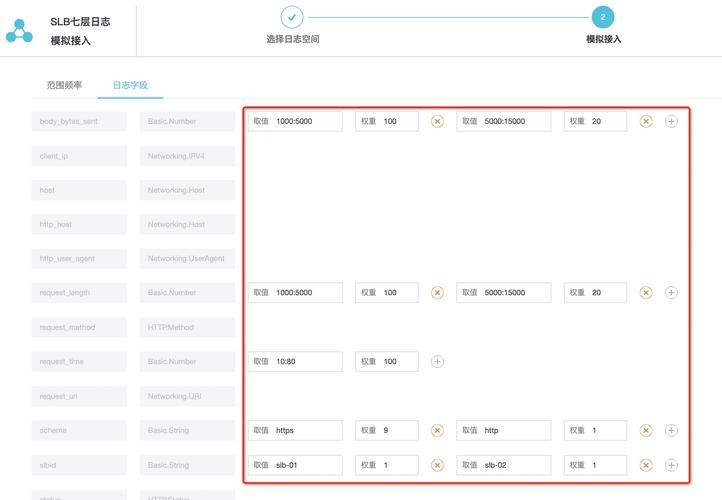
Task: Remove the slb-01 value in slbid row
Action: (x=437, y=465)
